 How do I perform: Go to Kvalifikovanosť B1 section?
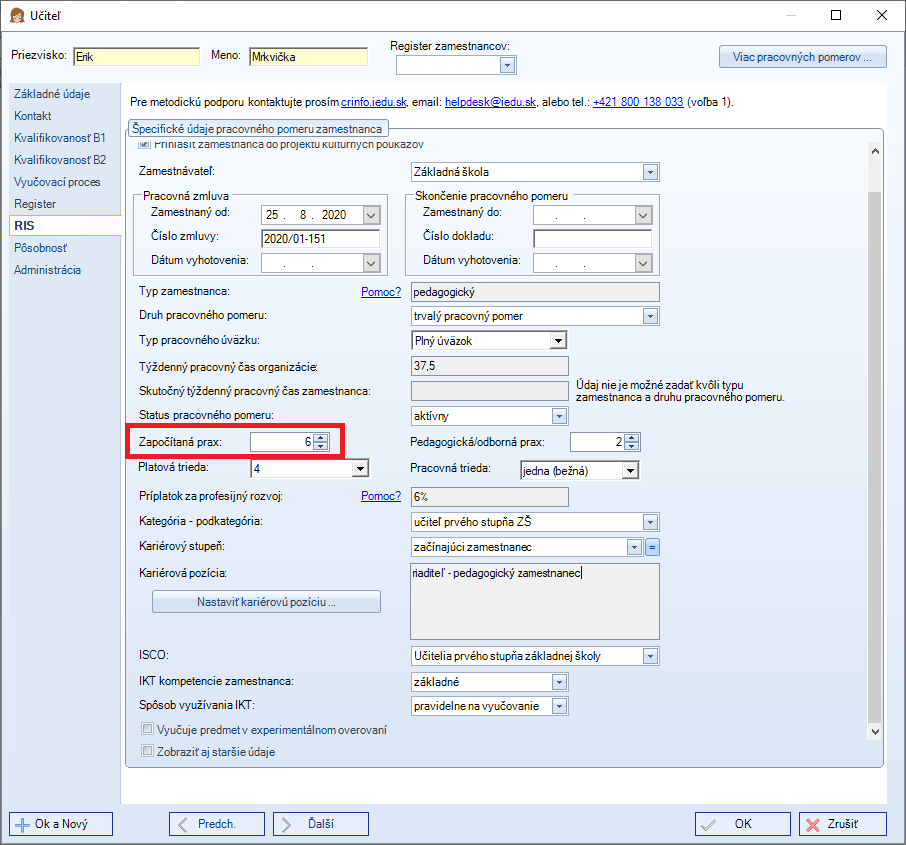coord(60,138)
